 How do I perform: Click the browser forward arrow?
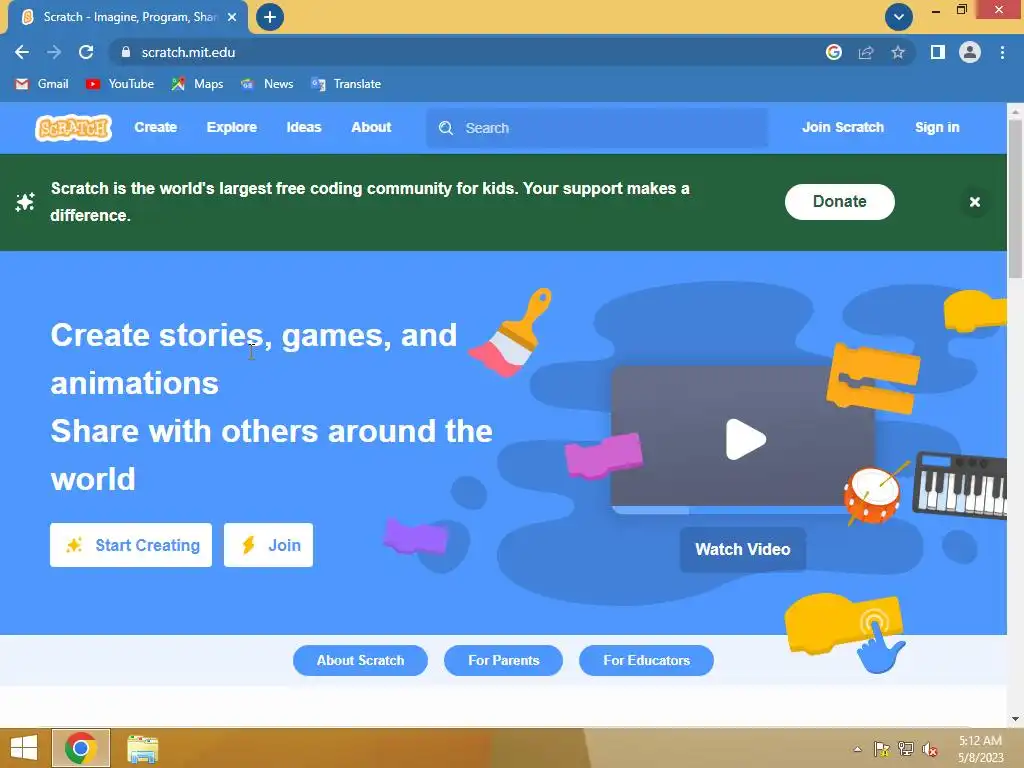tap(54, 52)
